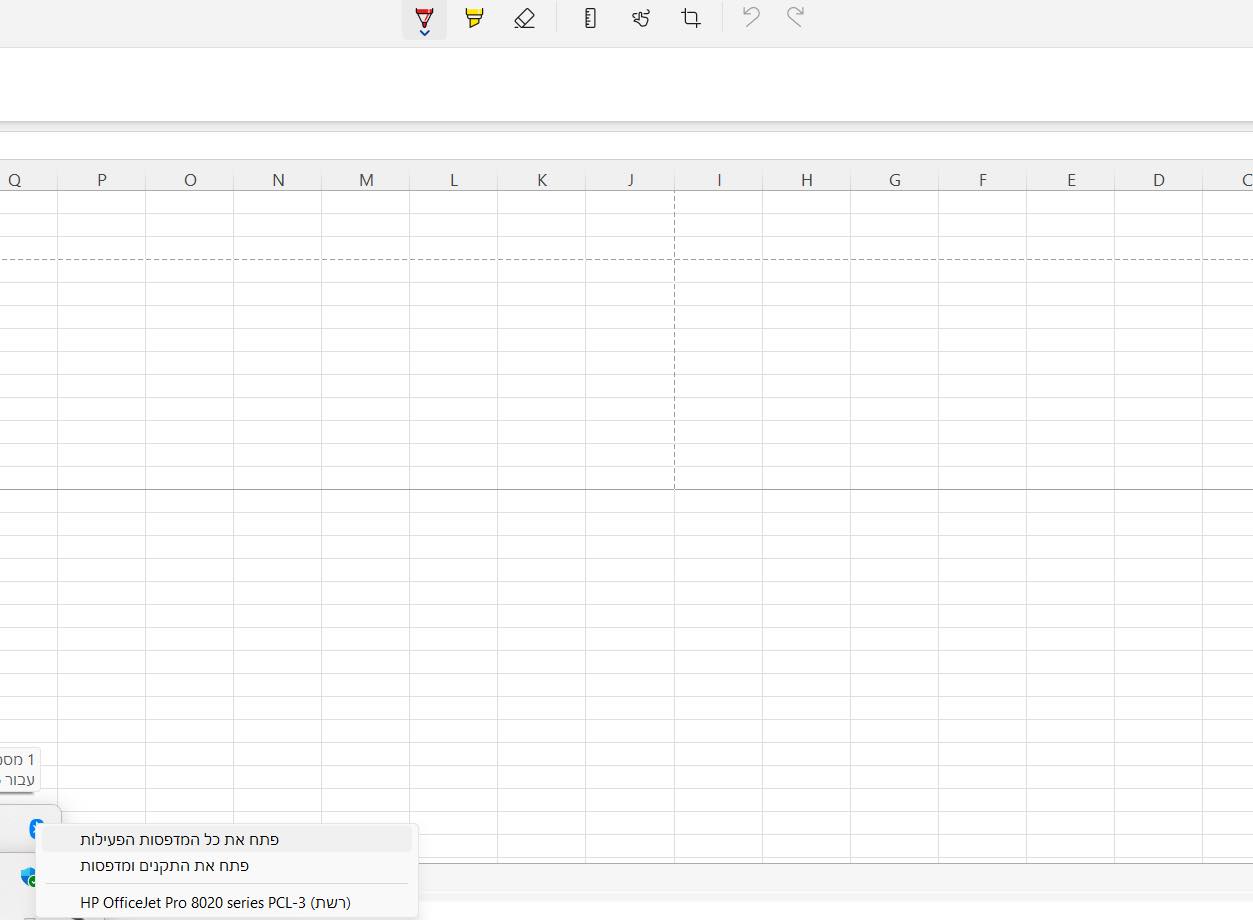Open the Windows Security shield icon

(29, 877)
